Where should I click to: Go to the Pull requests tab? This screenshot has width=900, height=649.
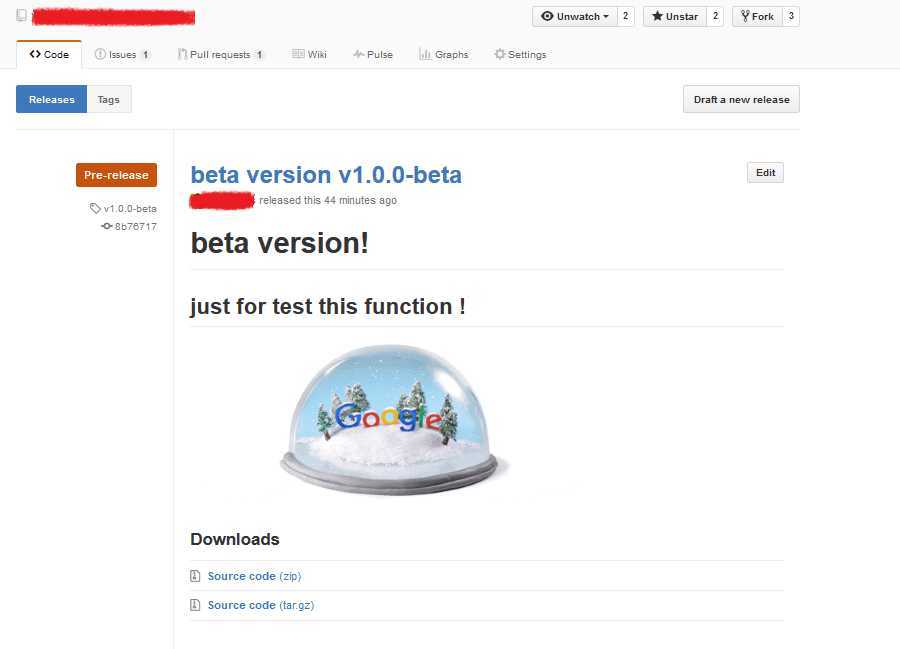point(220,54)
